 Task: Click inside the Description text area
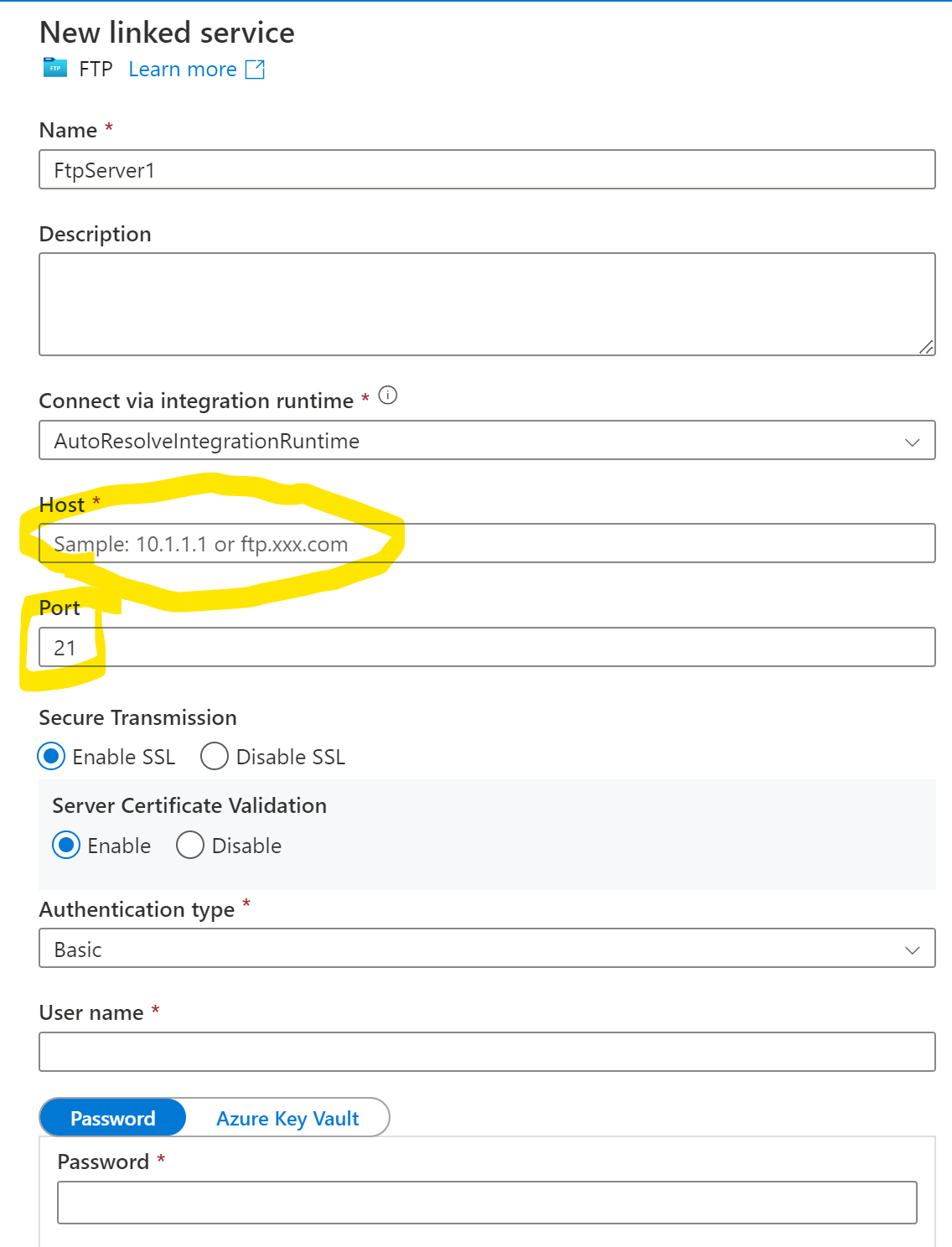[487, 304]
